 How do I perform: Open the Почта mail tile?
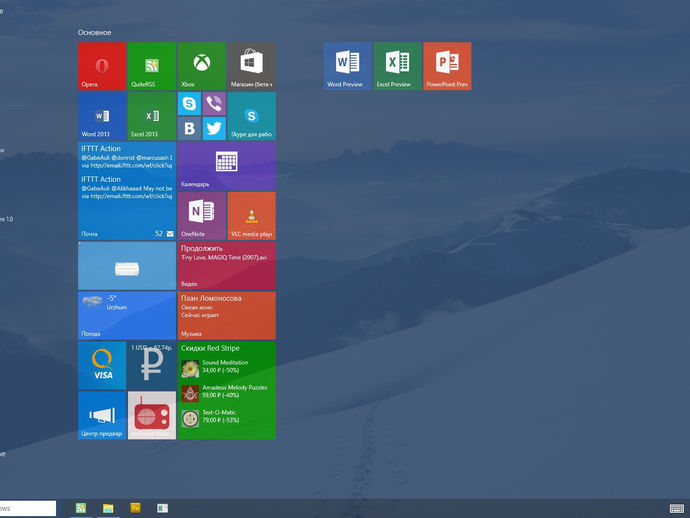[x=127, y=191]
